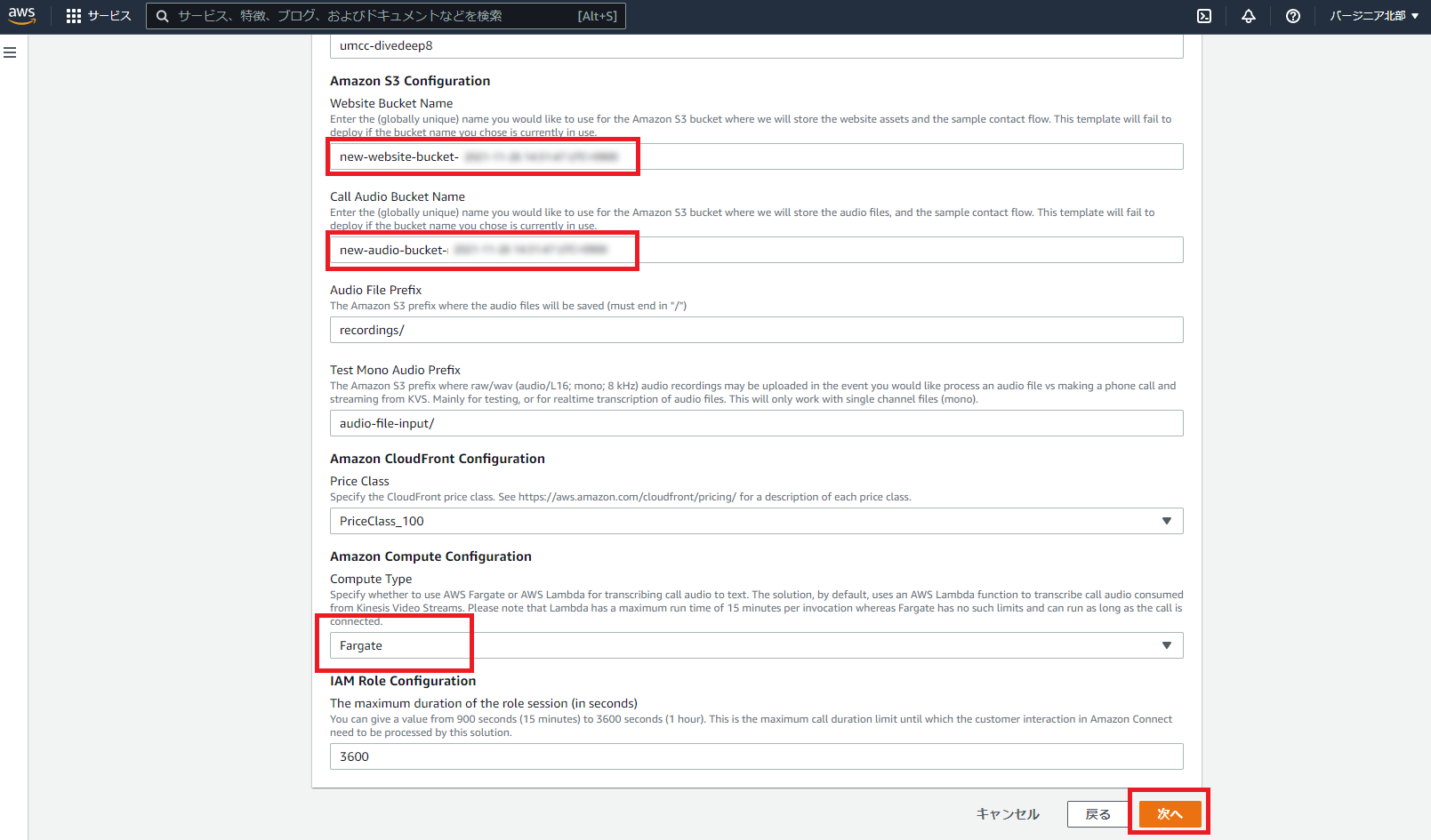Click the maximum duration of role session label
The width and height of the screenshot is (1431, 840).
[484, 703]
